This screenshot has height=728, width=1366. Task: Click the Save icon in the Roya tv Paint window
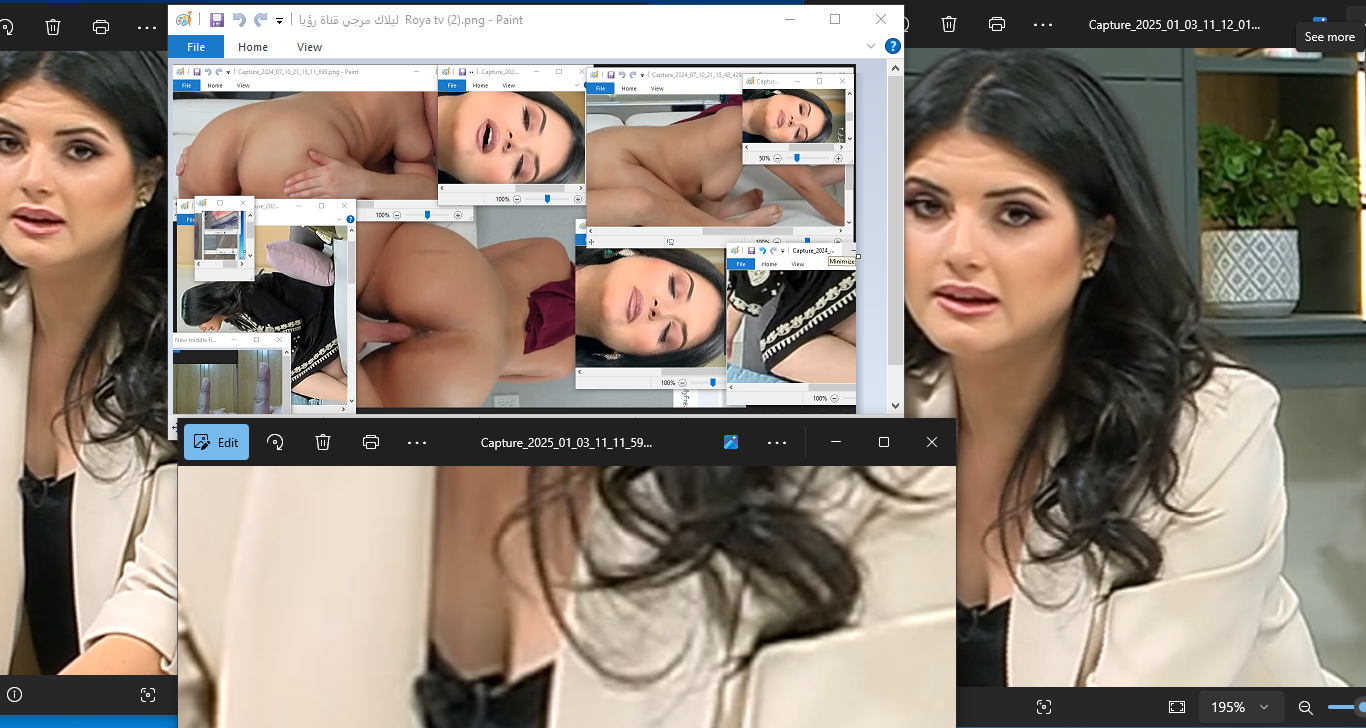click(216, 19)
